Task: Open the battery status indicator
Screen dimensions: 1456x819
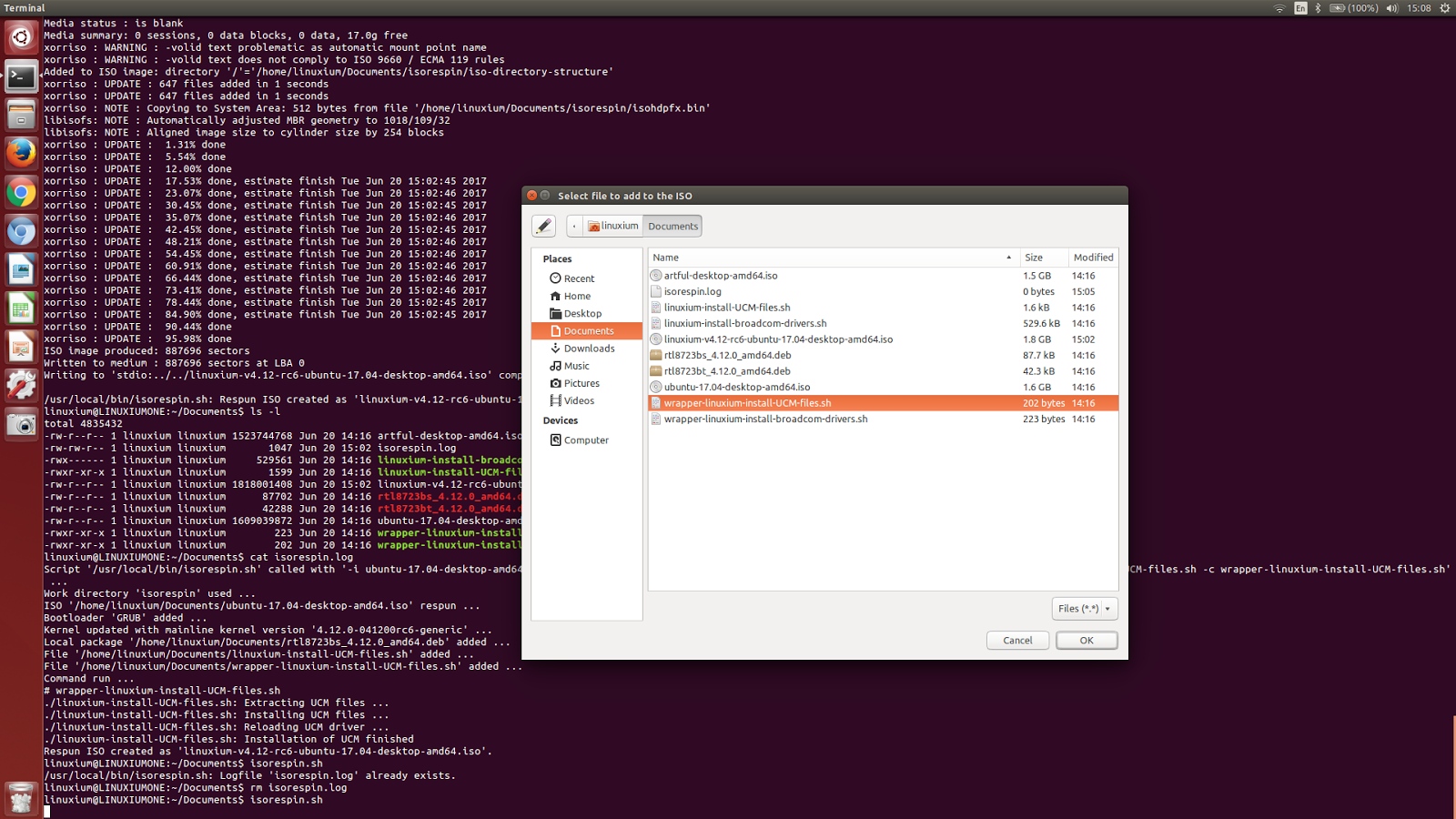Action: pos(1353,8)
